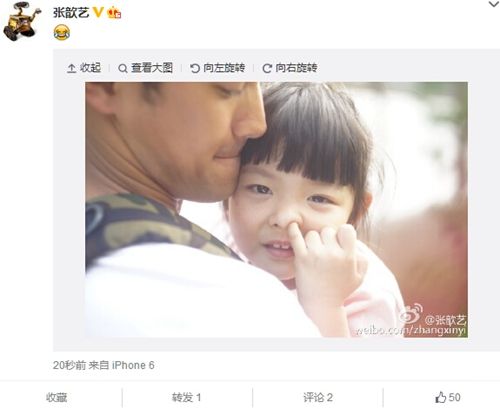Open the 张歆艺 username link
The image size is (500, 409).
tap(71, 12)
